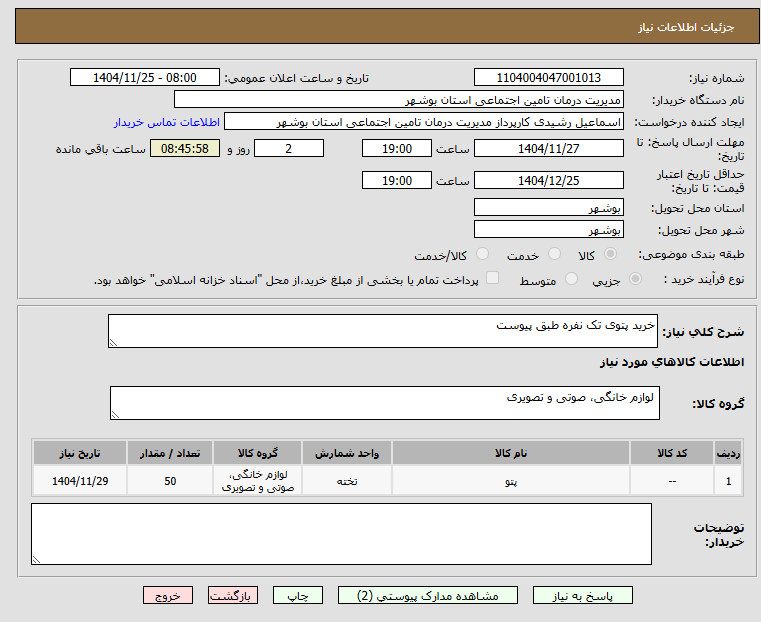The image size is (761, 622).
Task: Click گروه کالا textarea
Action: pyautogui.click(x=385, y=403)
